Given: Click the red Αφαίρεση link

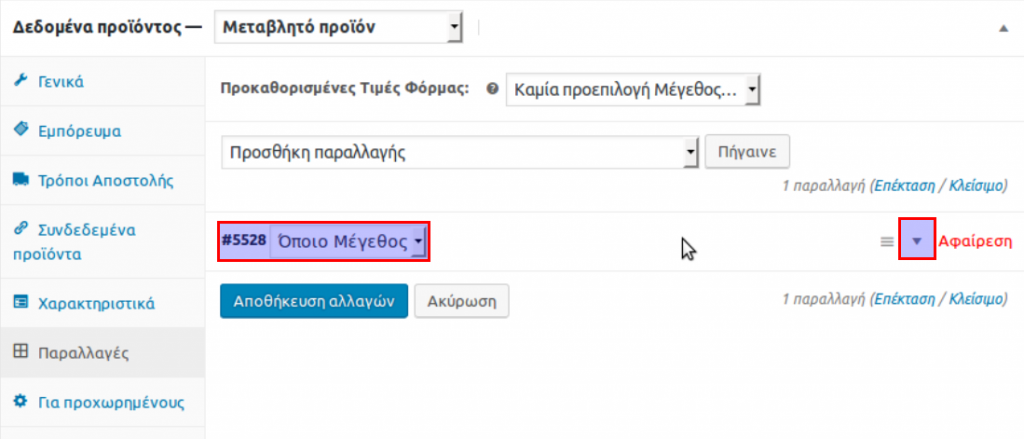Looking at the screenshot, I should pyautogui.click(x=975, y=241).
